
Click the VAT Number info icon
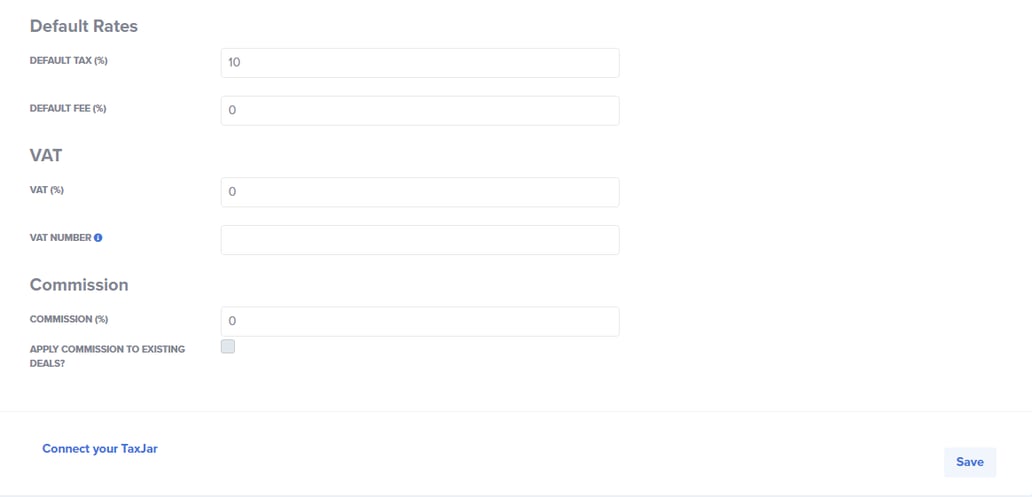[98, 238]
